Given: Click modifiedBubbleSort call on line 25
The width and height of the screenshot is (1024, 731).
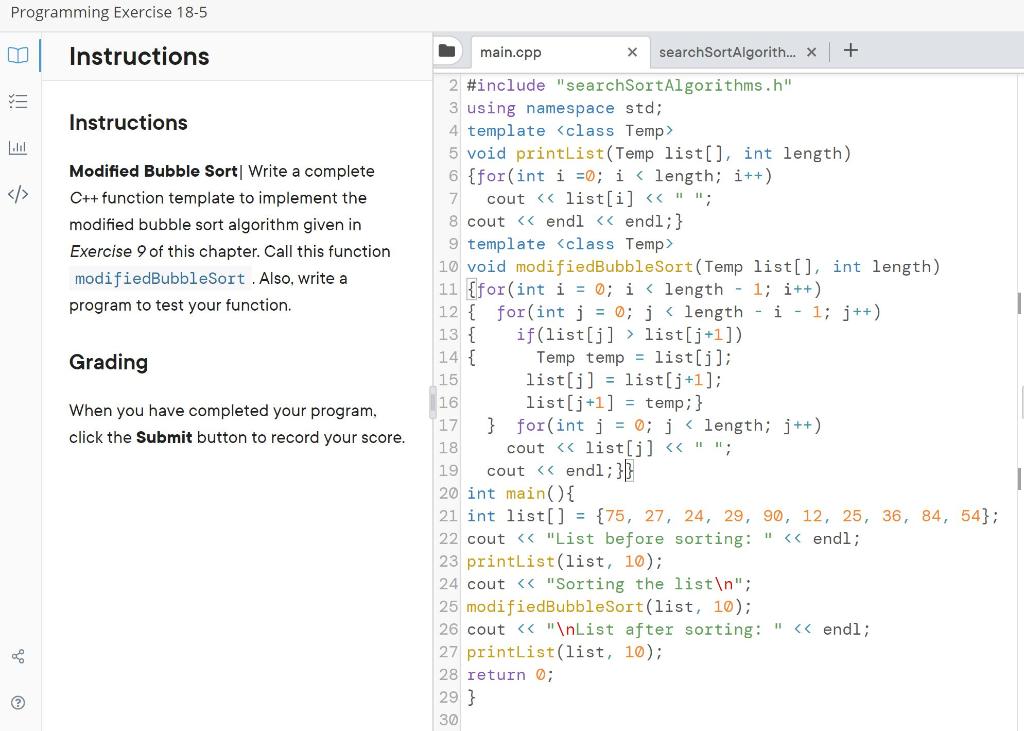Looking at the screenshot, I should pyautogui.click(x=609, y=607).
